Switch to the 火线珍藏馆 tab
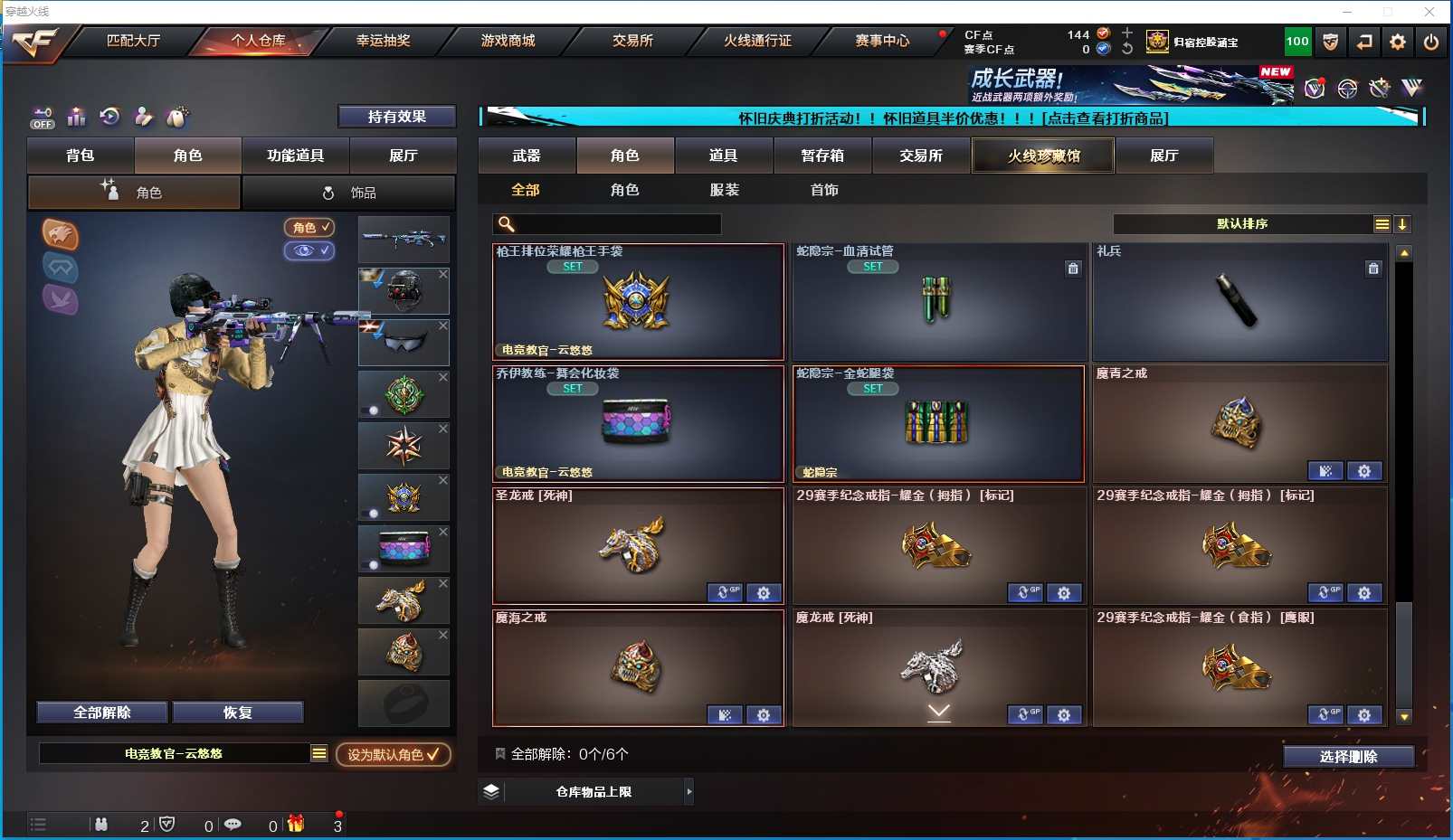This screenshot has width=1453, height=840. coord(1043,156)
